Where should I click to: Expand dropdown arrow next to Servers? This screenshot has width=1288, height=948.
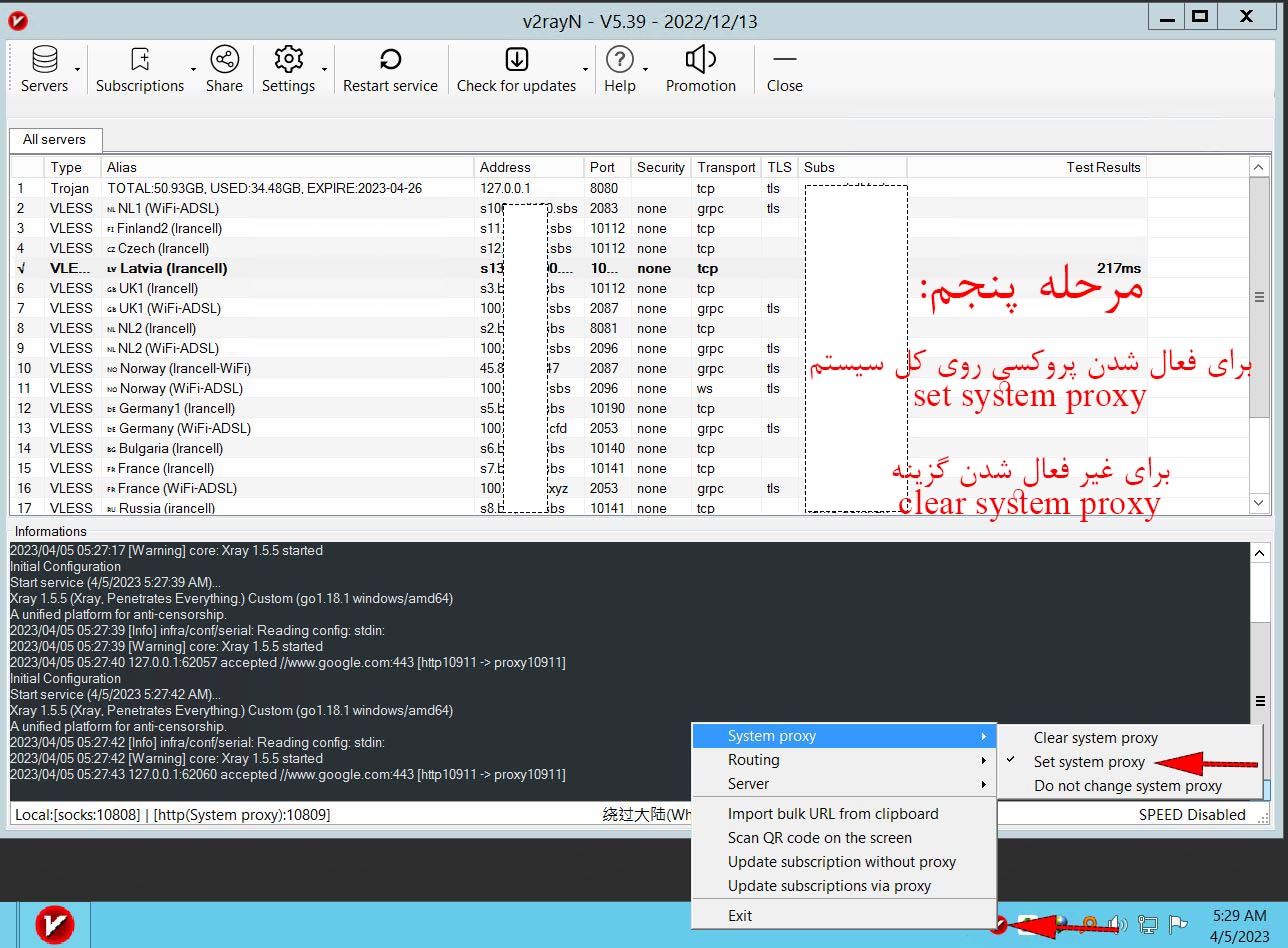coord(78,70)
